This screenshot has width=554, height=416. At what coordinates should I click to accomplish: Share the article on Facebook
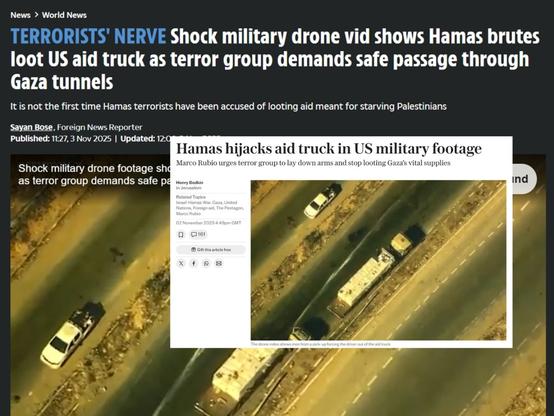[x=194, y=263]
